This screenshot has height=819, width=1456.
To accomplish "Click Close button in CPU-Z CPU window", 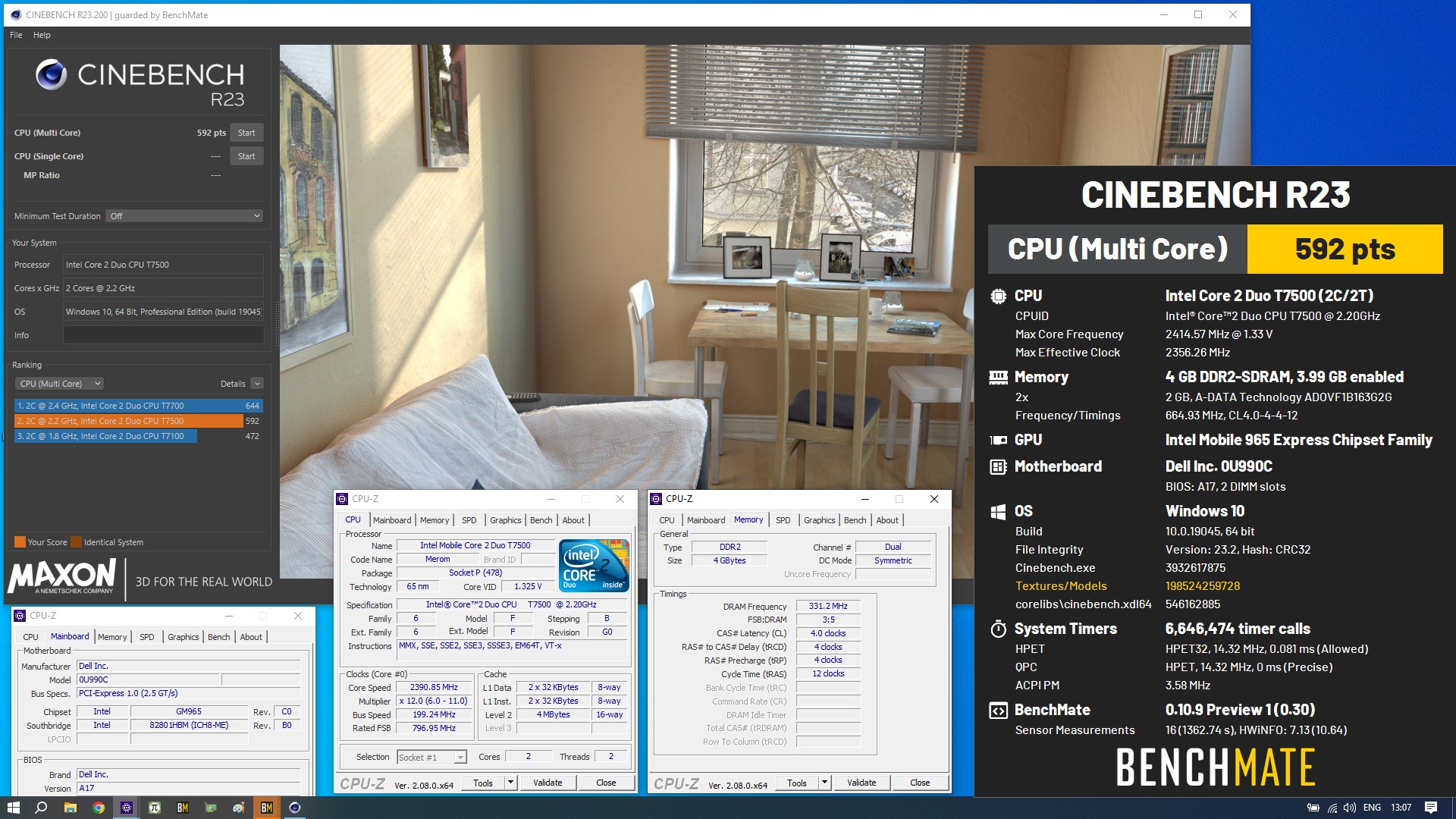I will [x=606, y=783].
